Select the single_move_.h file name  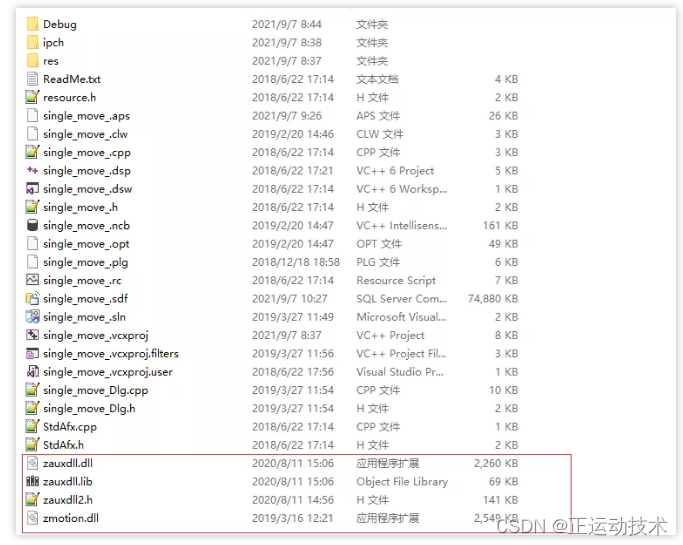pos(80,207)
